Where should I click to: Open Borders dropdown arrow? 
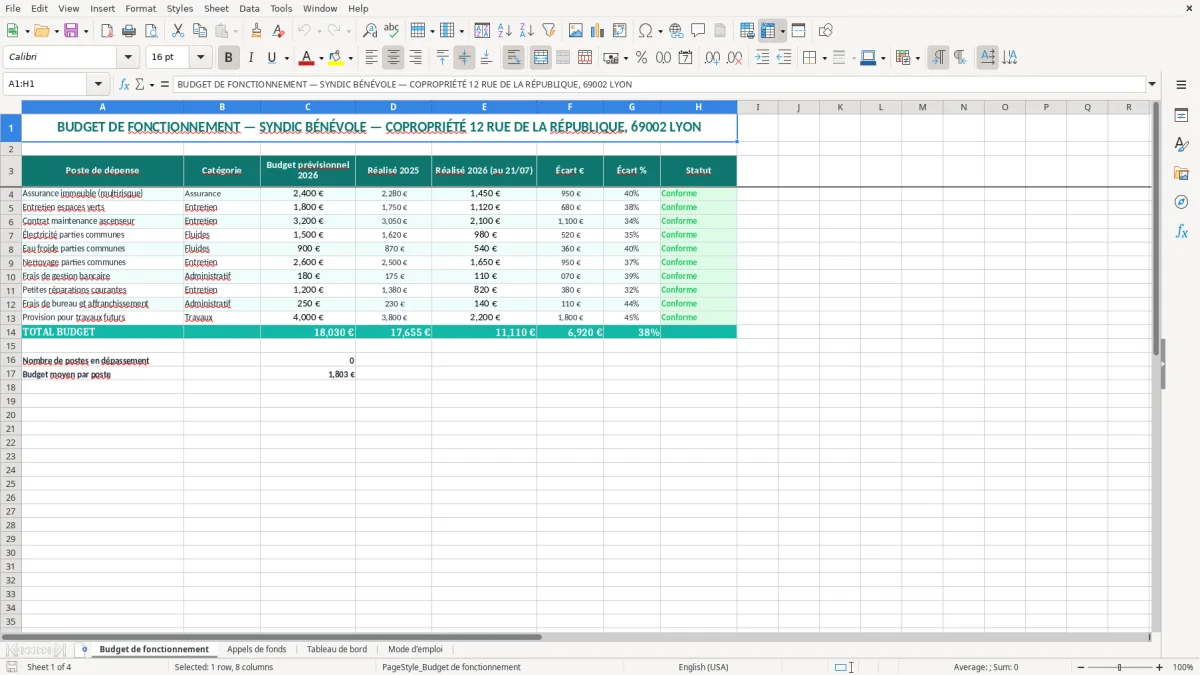pyautogui.click(x=824, y=58)
